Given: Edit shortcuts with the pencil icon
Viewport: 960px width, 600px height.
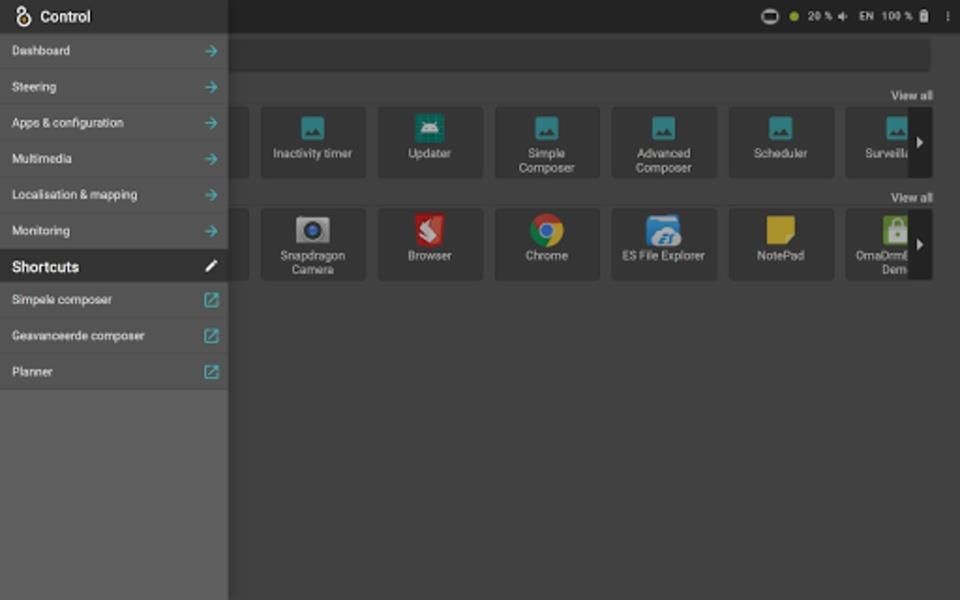Looking at the screenshot, I should 211,266.
